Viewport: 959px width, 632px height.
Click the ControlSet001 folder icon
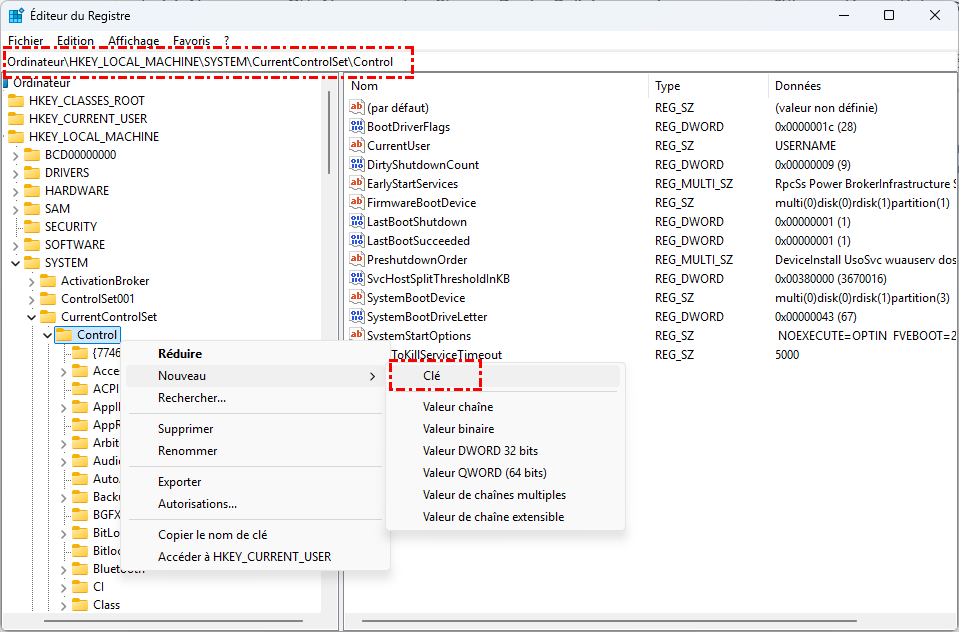(x=48, y=299)
